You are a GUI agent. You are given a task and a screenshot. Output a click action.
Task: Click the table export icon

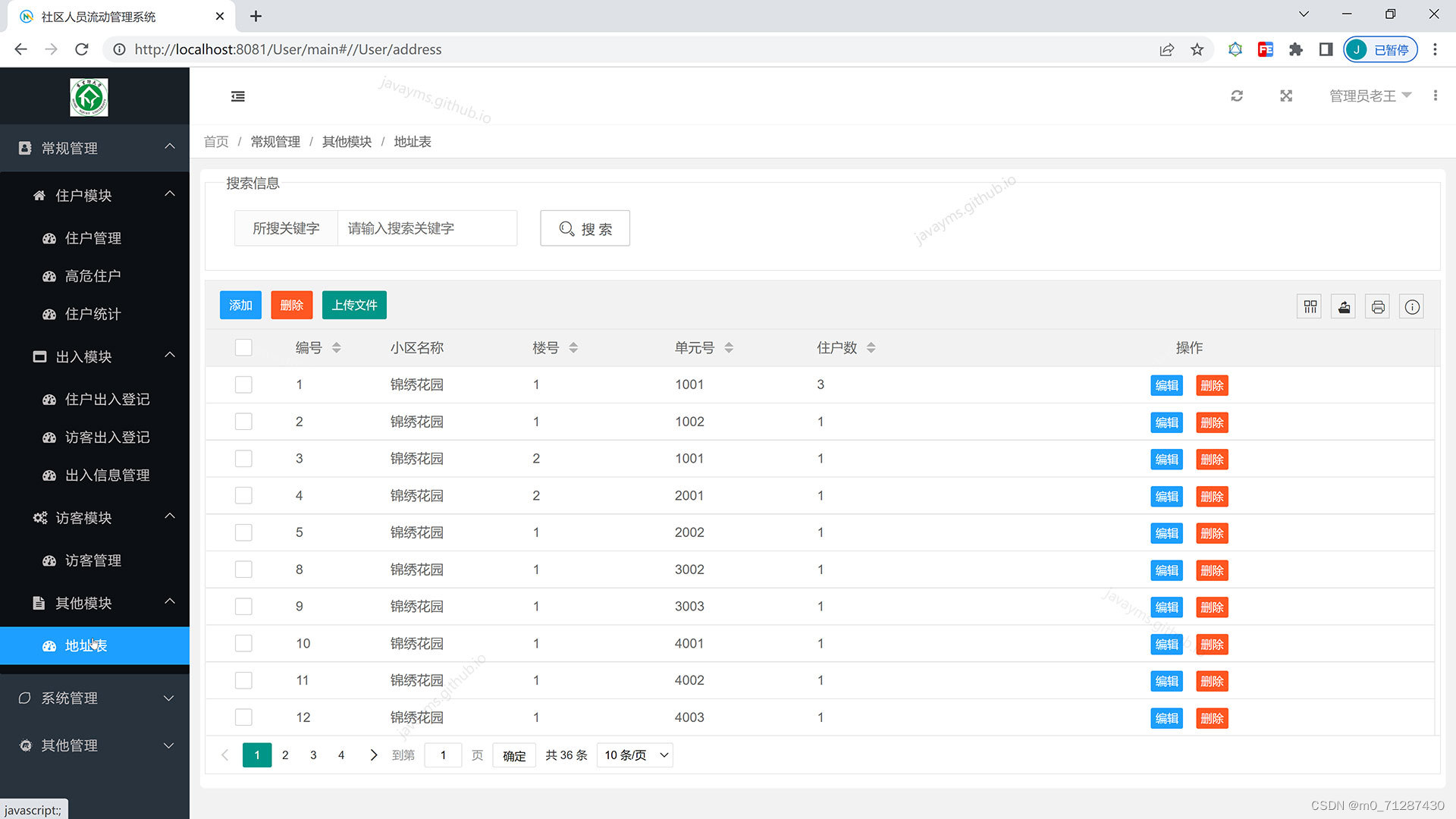1344,307
